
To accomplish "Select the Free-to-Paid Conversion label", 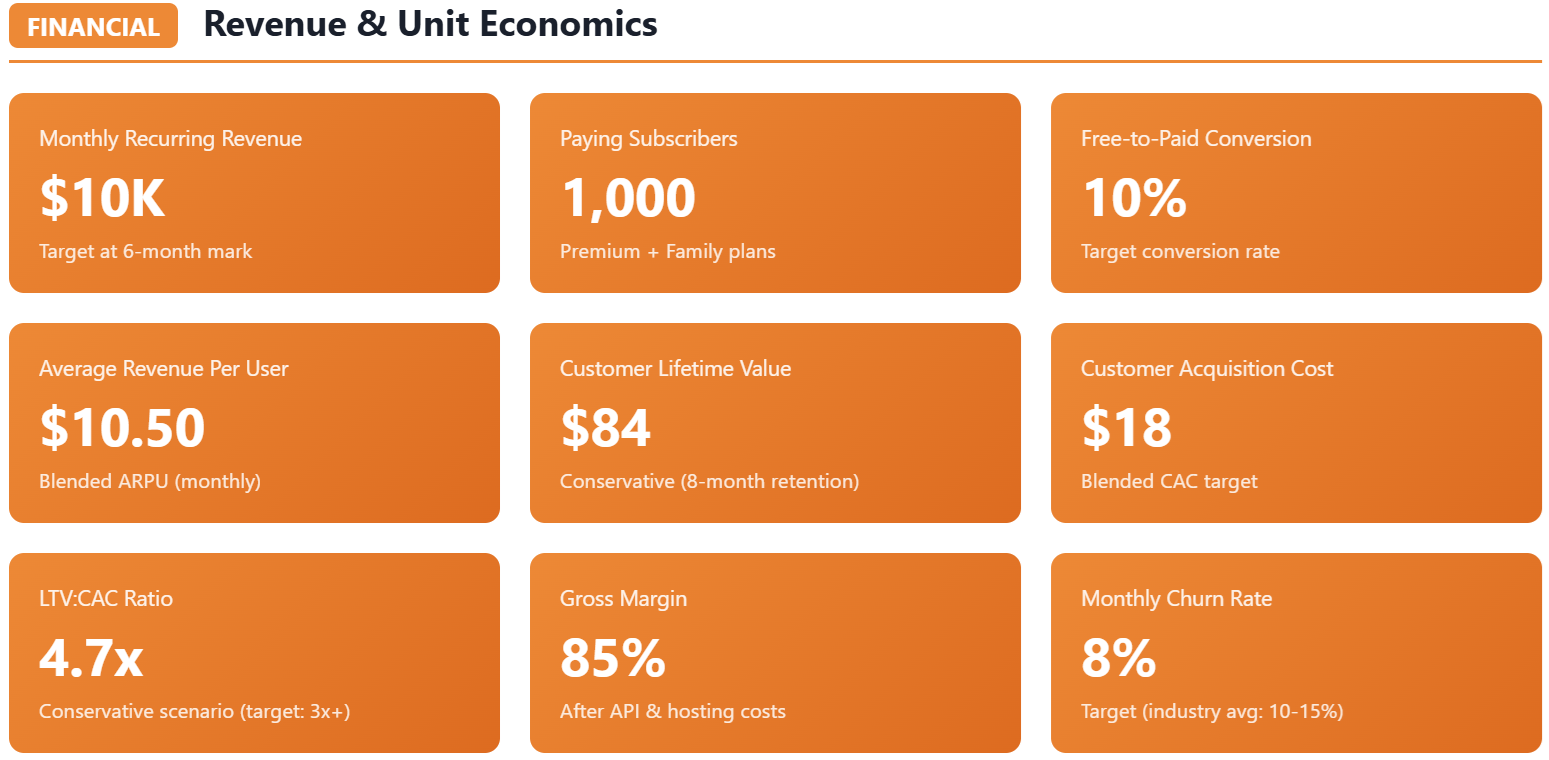I will pos(1195,139).
